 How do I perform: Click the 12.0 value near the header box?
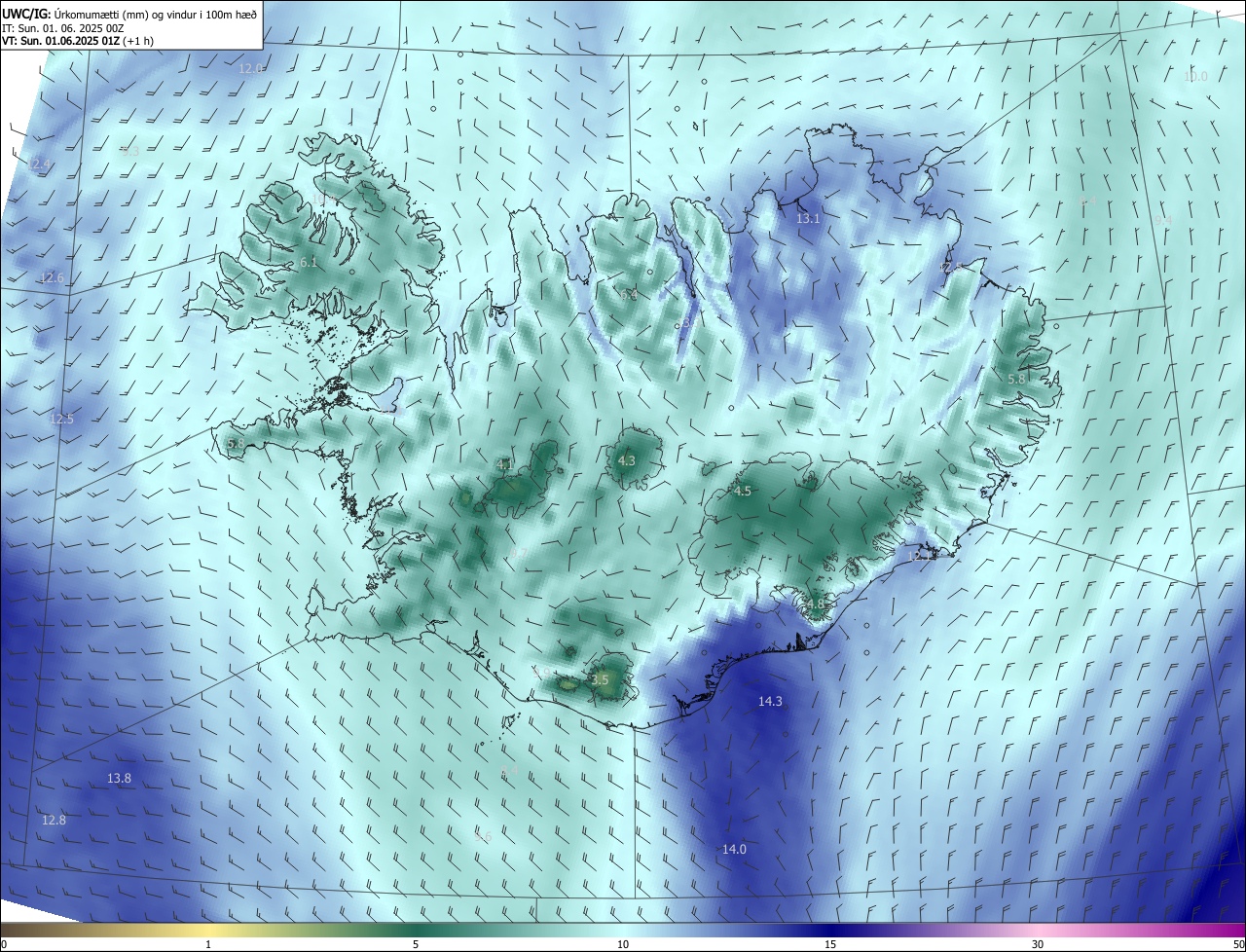click(x=250, y=68)
